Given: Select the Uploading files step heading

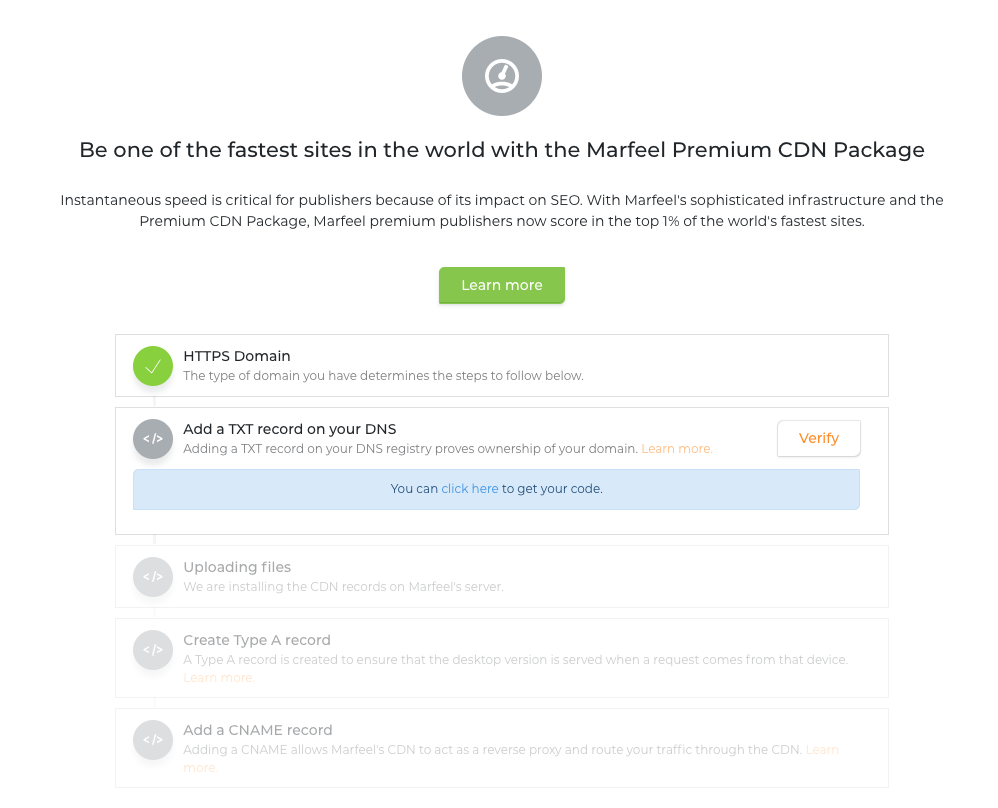Looking at the screenshot, I should (x=237, y=567).
